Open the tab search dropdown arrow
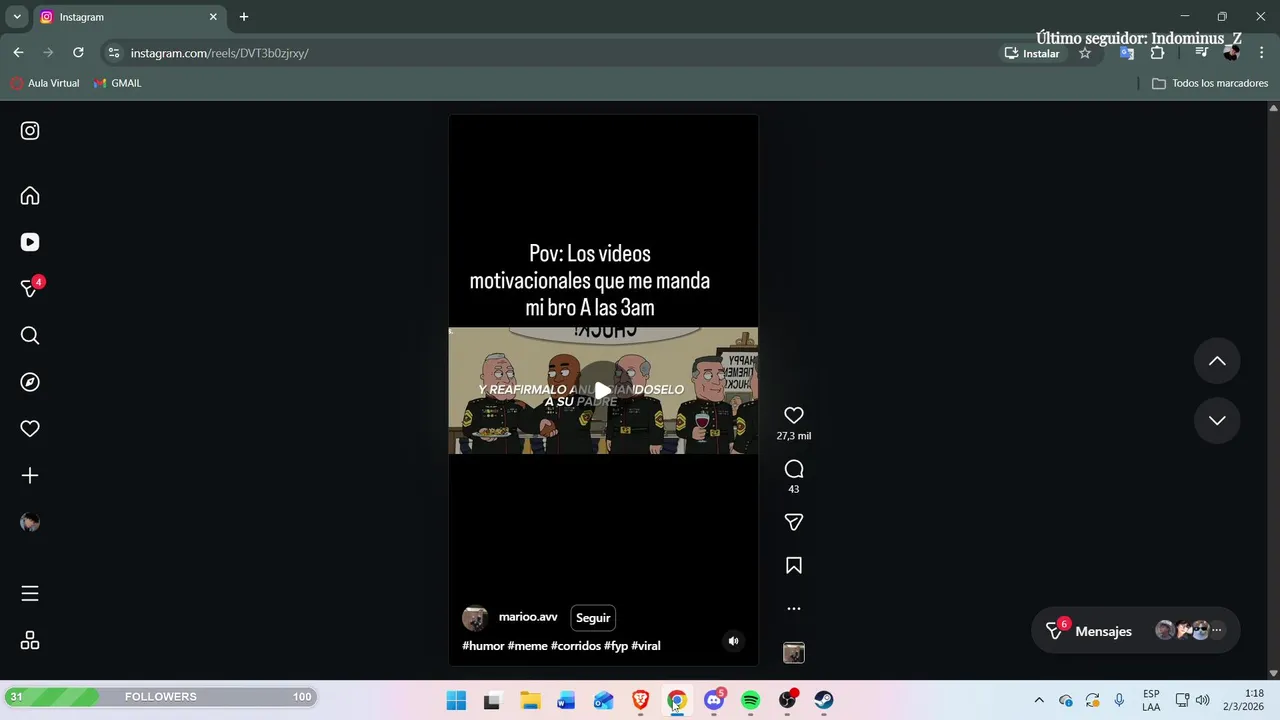Viewport: 1280px width, 720px height. coord(17,17)
